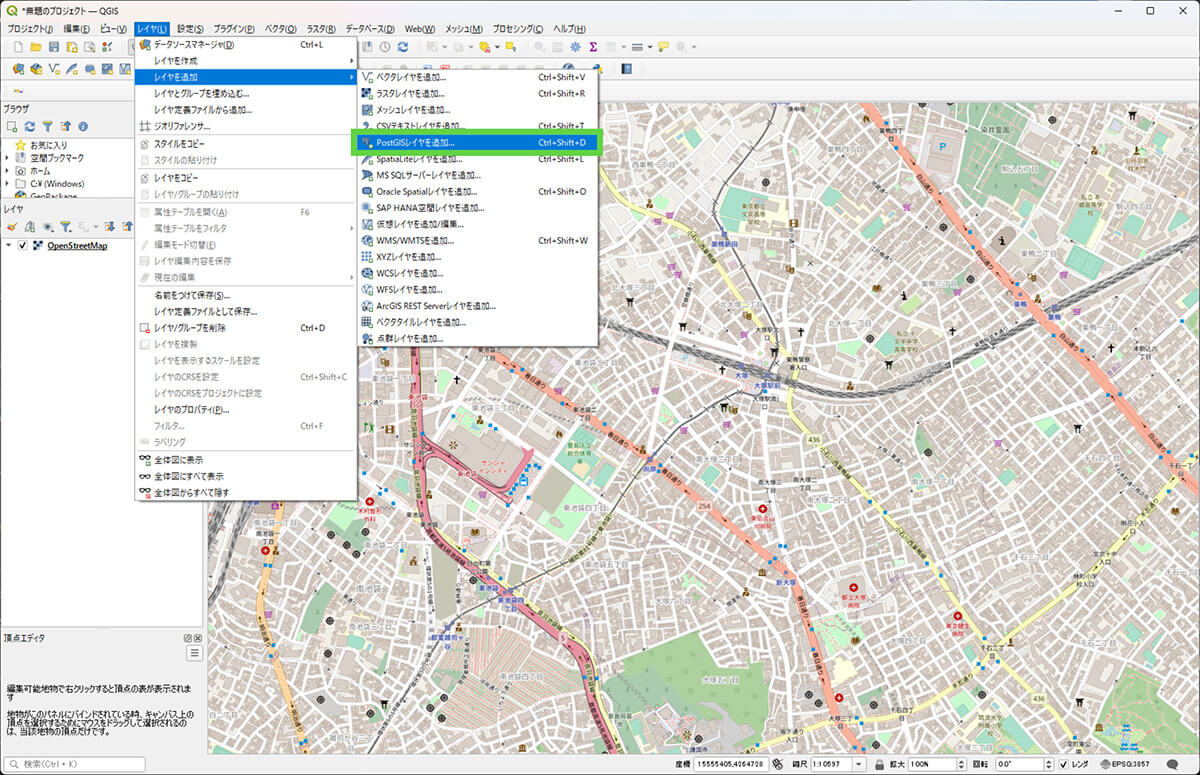Filter the Browser panel with the funnel icon
The height and width of the screenshot is (775, 1200).
click(x=47, y=127)
